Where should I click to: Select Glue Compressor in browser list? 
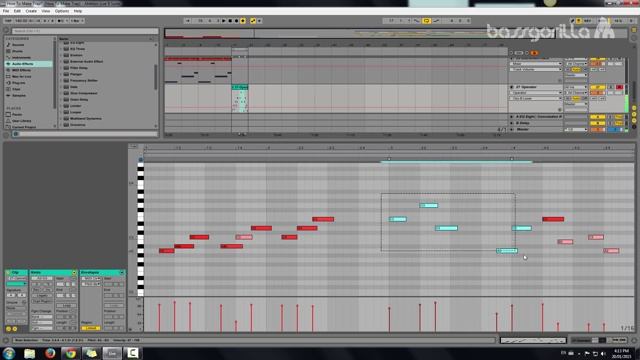click(x=83, y=93)
